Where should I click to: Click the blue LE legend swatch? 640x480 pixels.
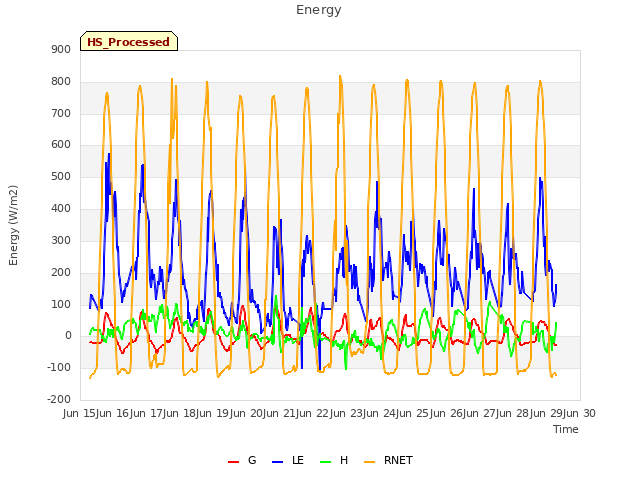point(278,462)
